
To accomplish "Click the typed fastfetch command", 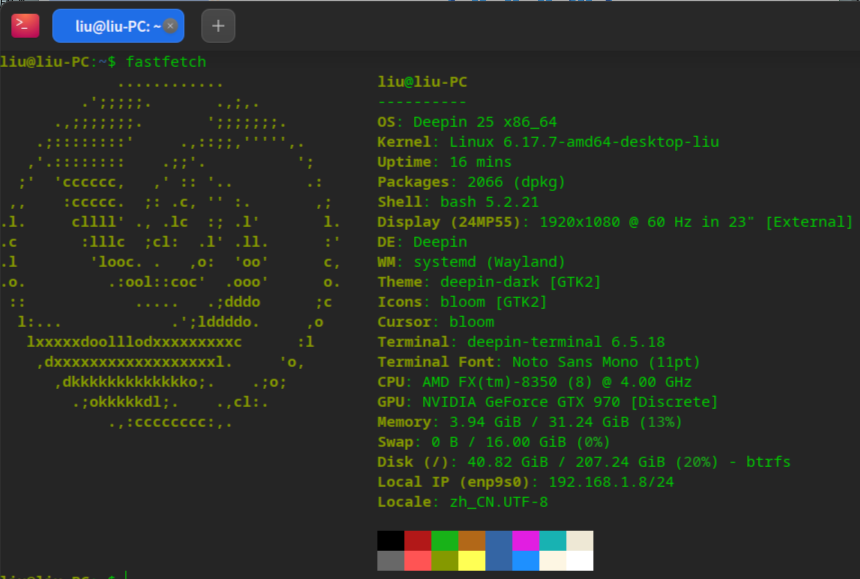I will [166, 62].
